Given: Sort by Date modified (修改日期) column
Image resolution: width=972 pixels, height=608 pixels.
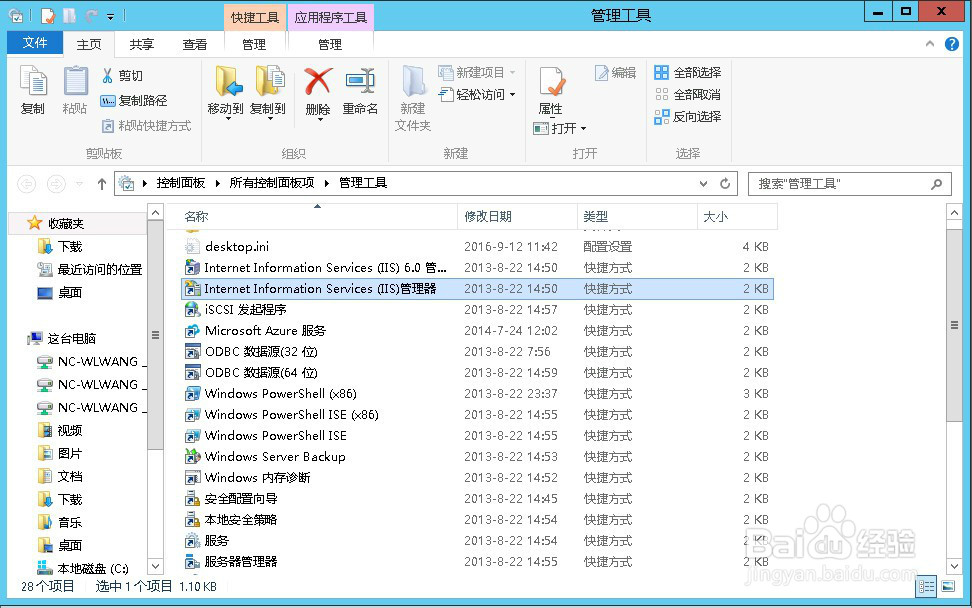Looking at the screenshot, I should coord(517,216).
